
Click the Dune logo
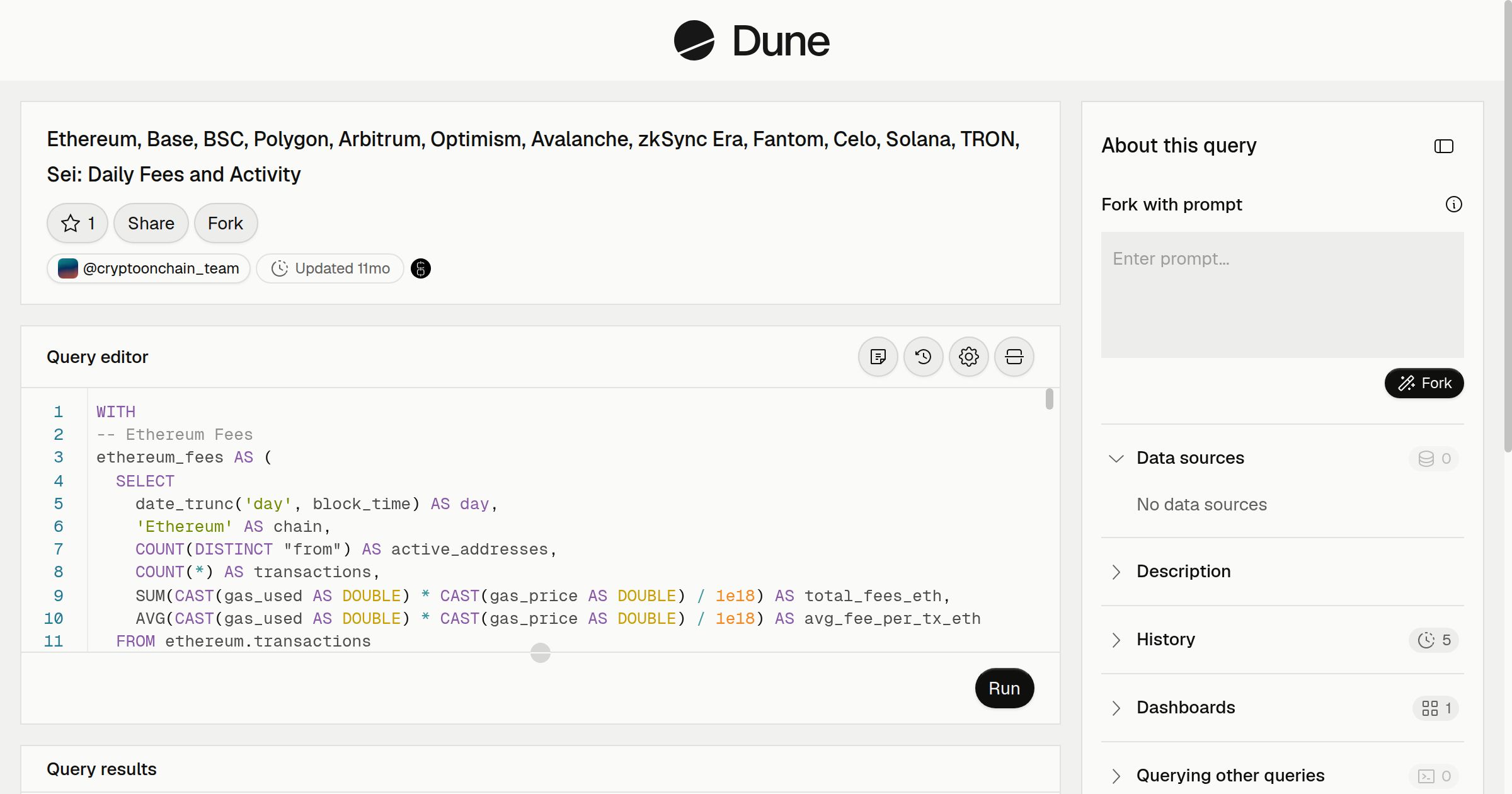[x=752, y=40]
